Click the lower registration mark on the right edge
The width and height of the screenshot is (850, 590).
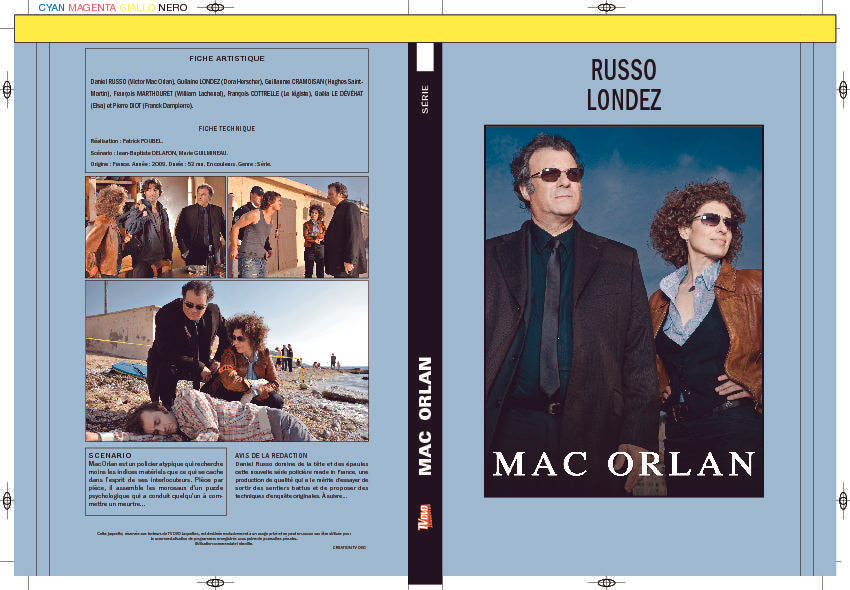click(843, 500)
